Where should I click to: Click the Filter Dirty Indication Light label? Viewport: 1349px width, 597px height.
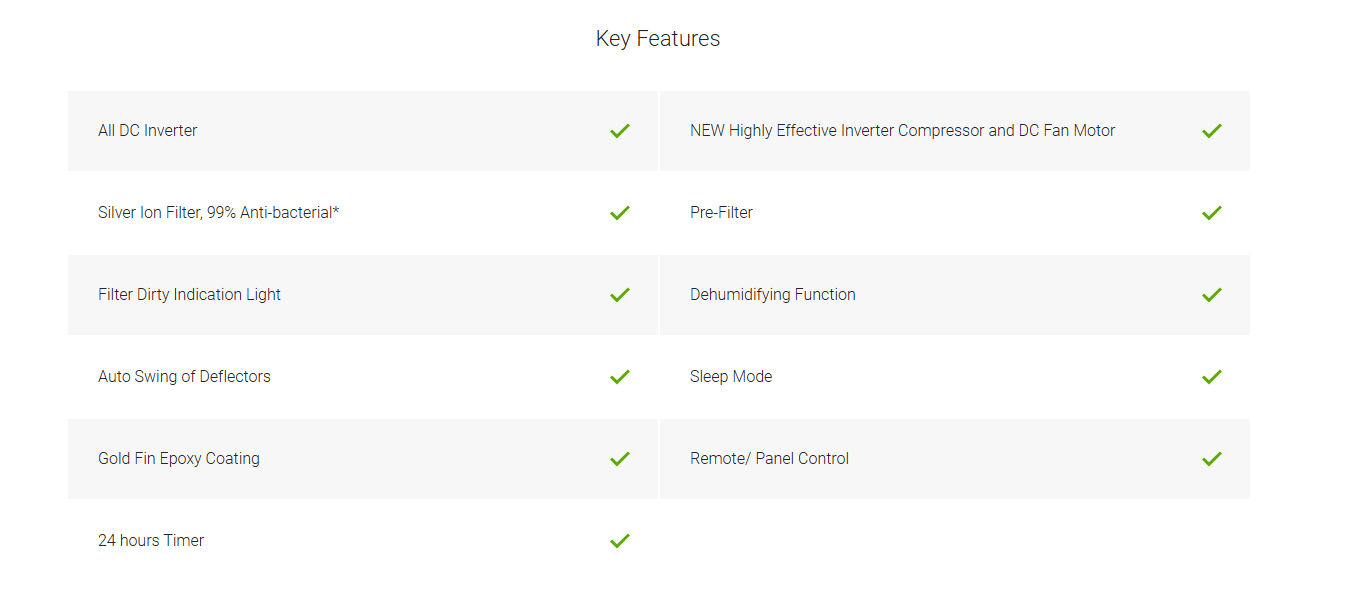[190, 295]
